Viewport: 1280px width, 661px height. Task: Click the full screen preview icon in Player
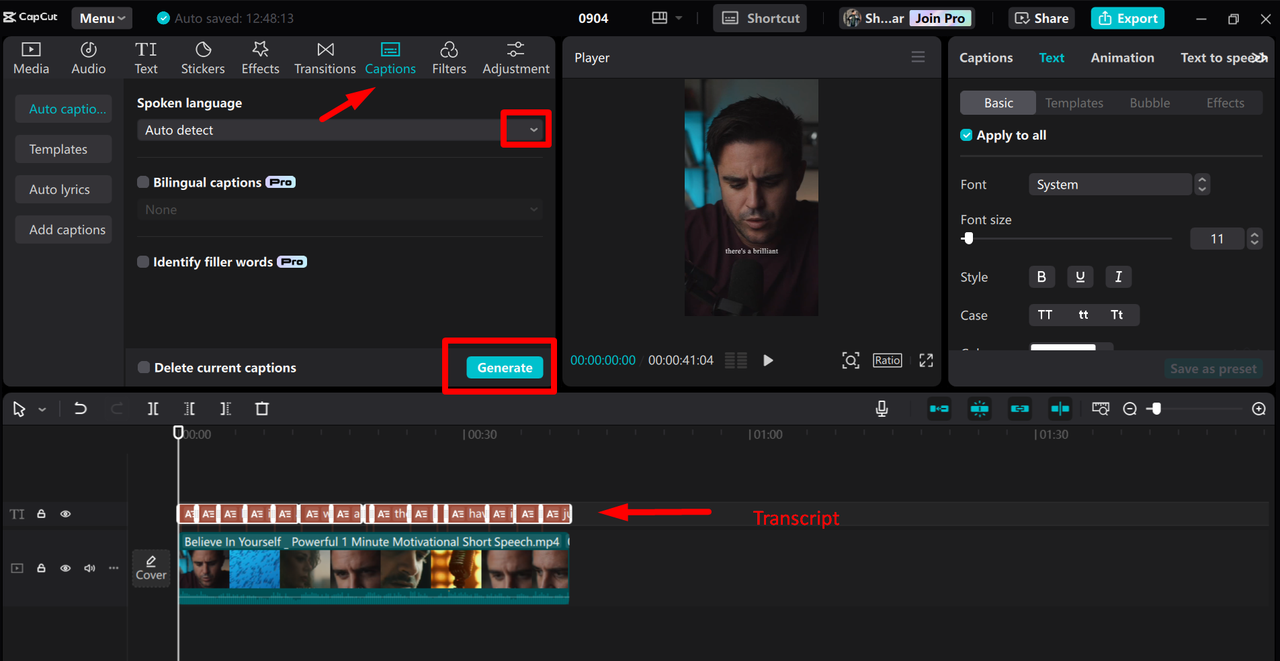pyautogui.click(x=926, y=360)
